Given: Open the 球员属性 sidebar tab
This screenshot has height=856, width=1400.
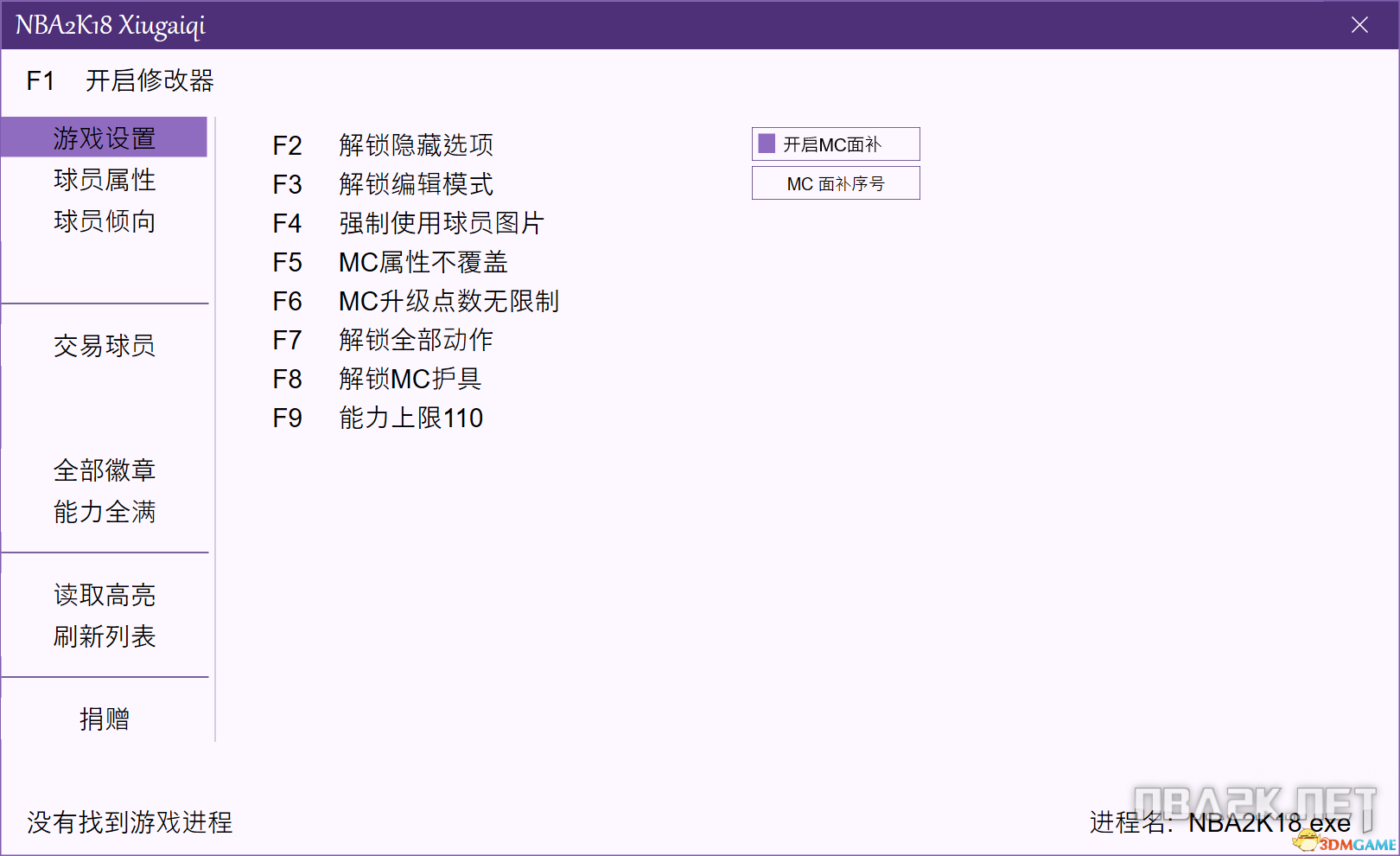Looking at the screenshot, I should (104, 180).
